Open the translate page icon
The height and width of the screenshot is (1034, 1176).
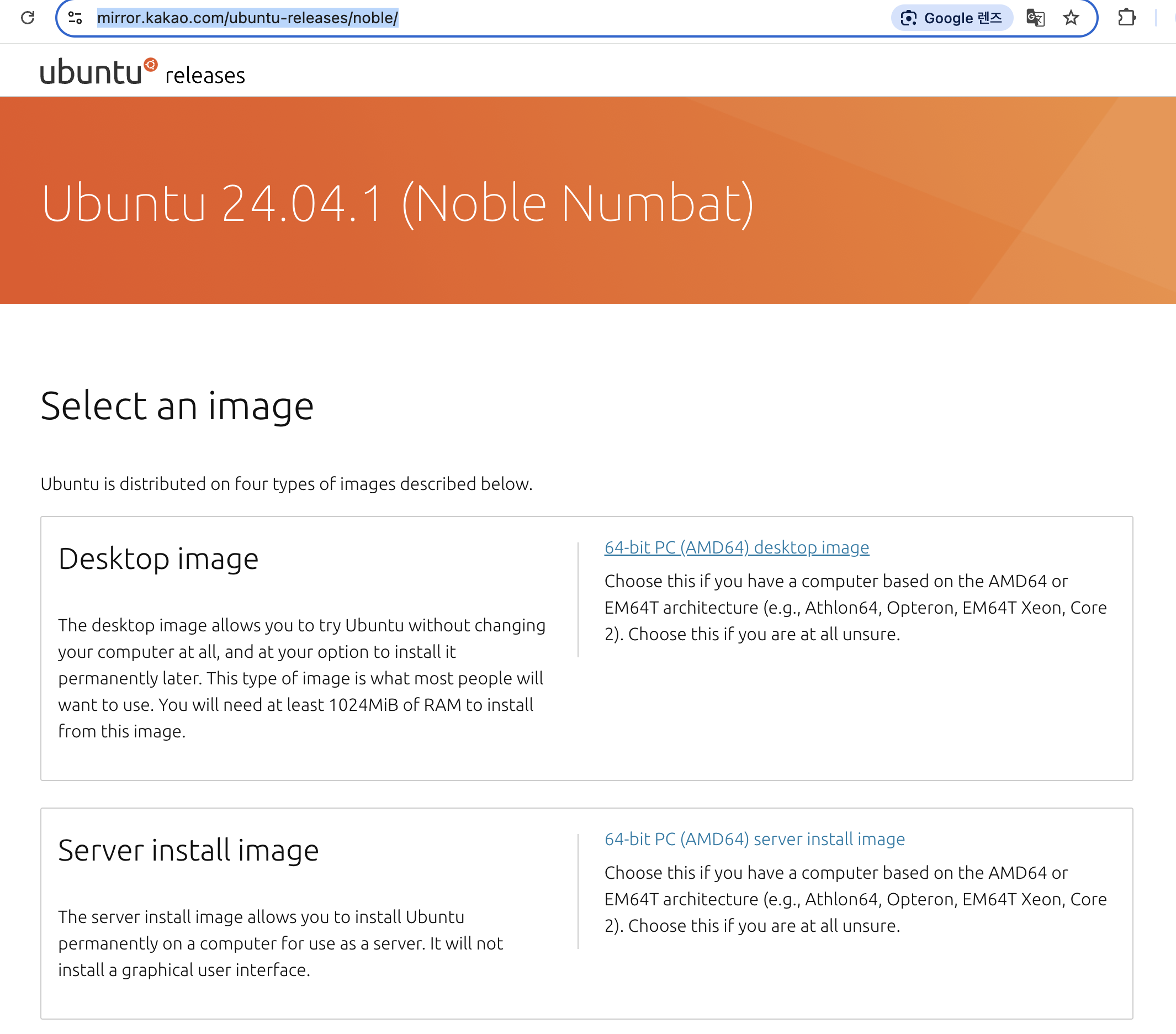1035,18
